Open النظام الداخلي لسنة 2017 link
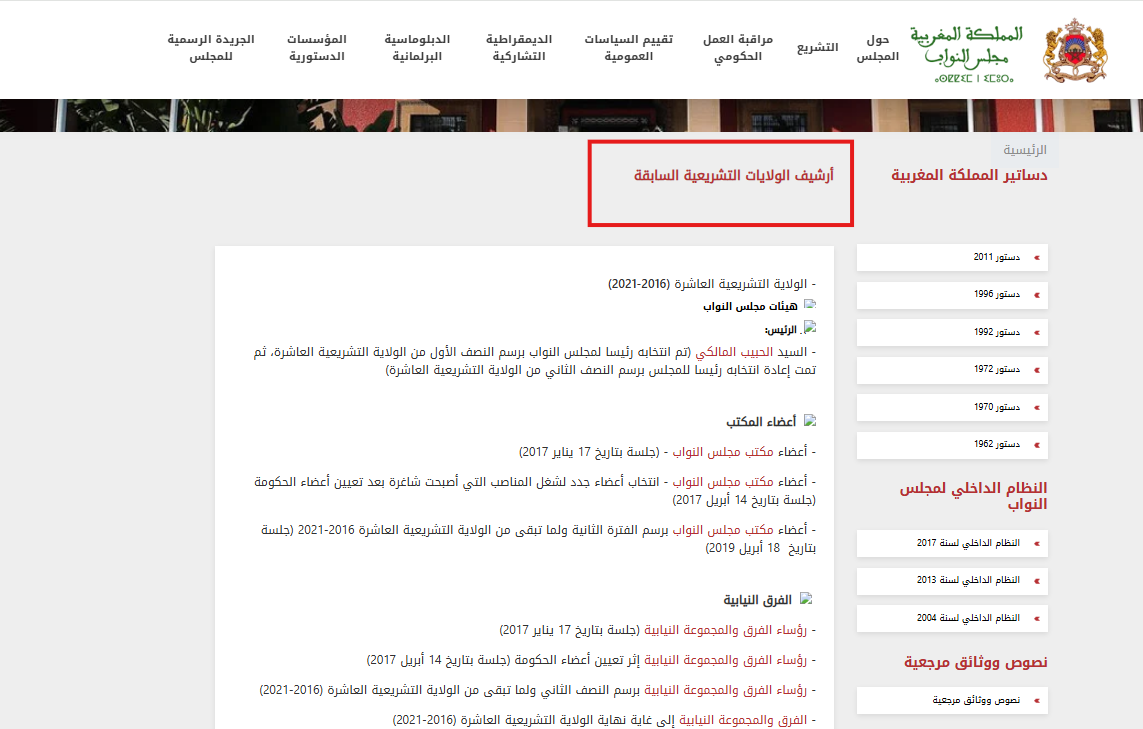 tap(952, 544)
